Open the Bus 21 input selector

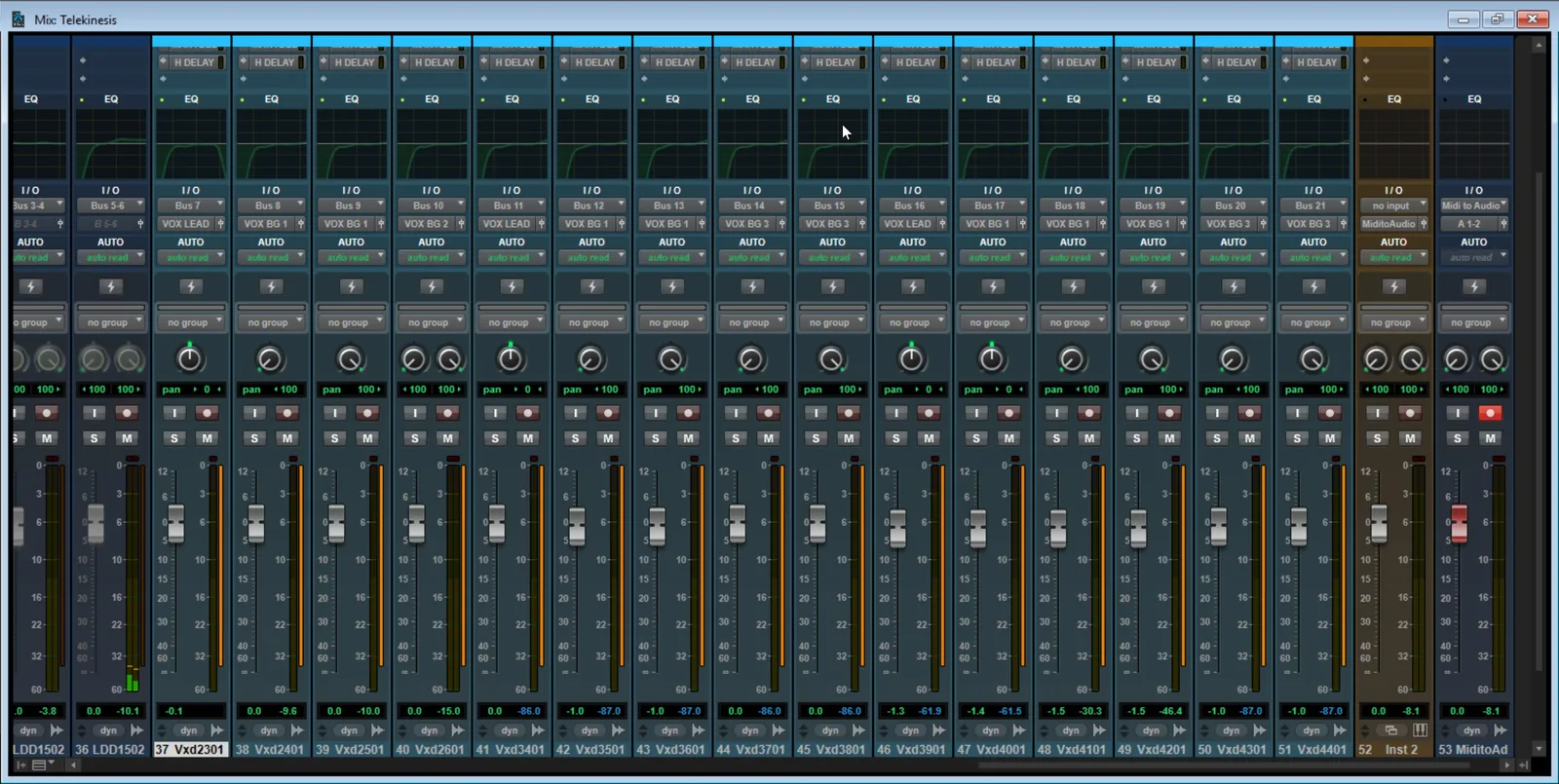coord(1313,205)
